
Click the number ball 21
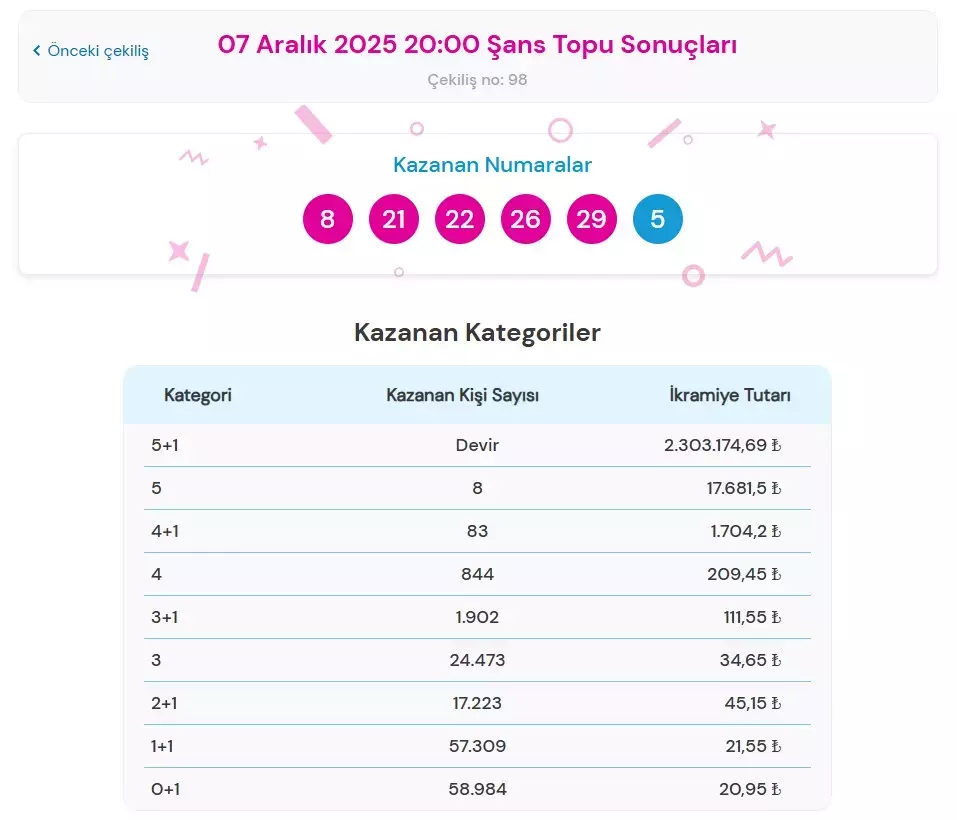(393, 219)
